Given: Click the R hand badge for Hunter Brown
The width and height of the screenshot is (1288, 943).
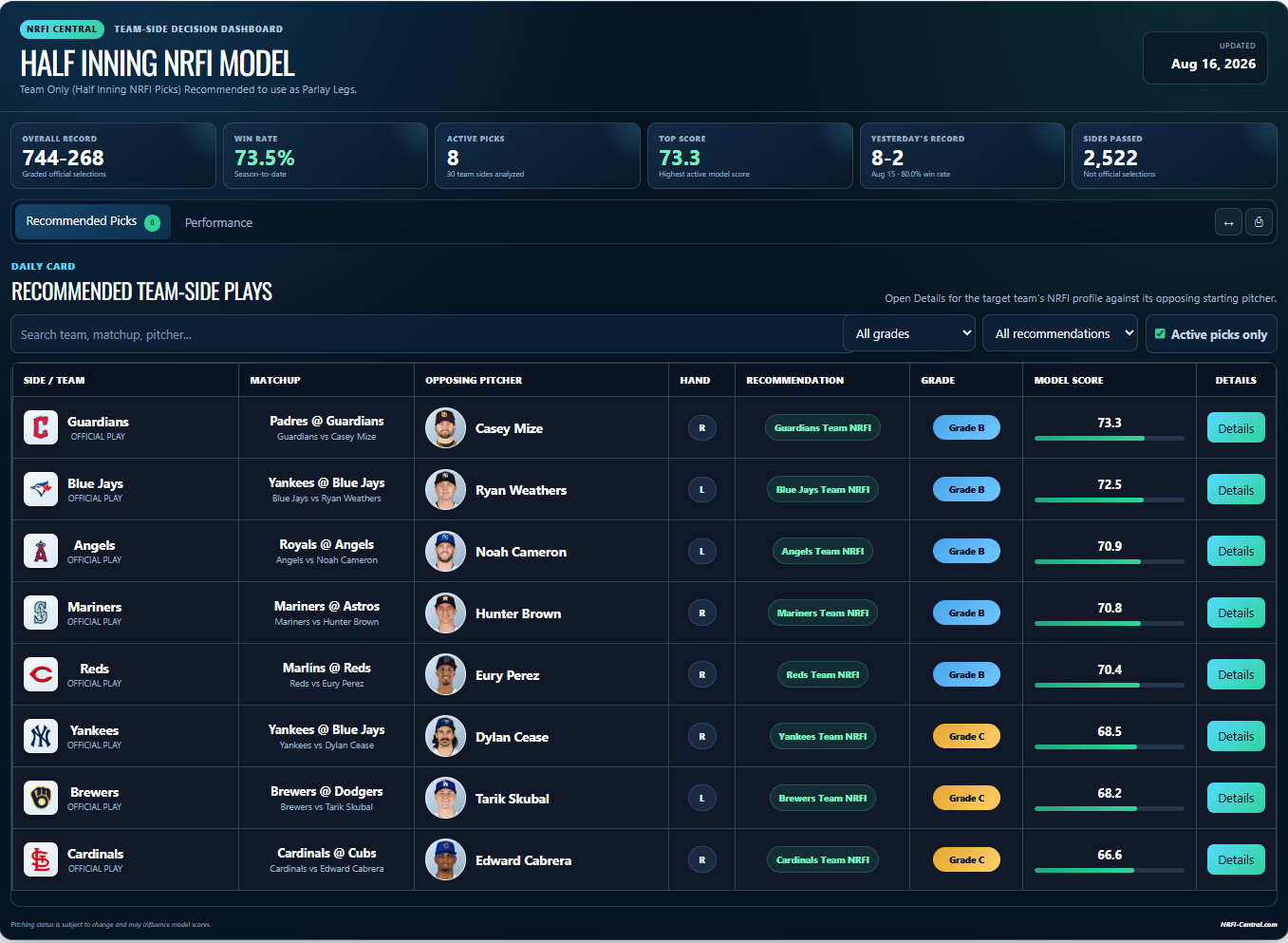Looking at the screenshot, I should (x=702, y=613).
